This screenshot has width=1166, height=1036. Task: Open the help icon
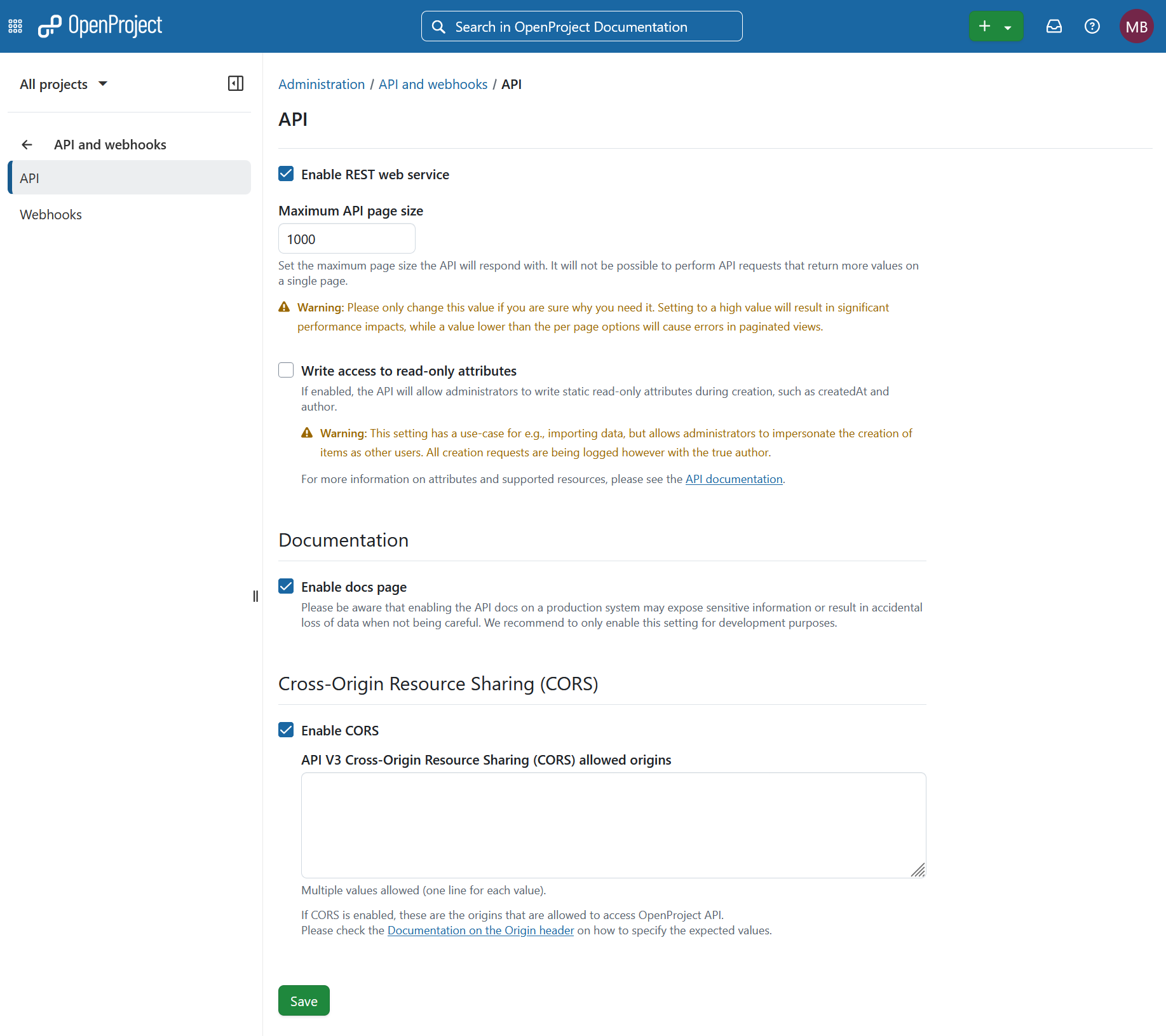coord(1092,26)
